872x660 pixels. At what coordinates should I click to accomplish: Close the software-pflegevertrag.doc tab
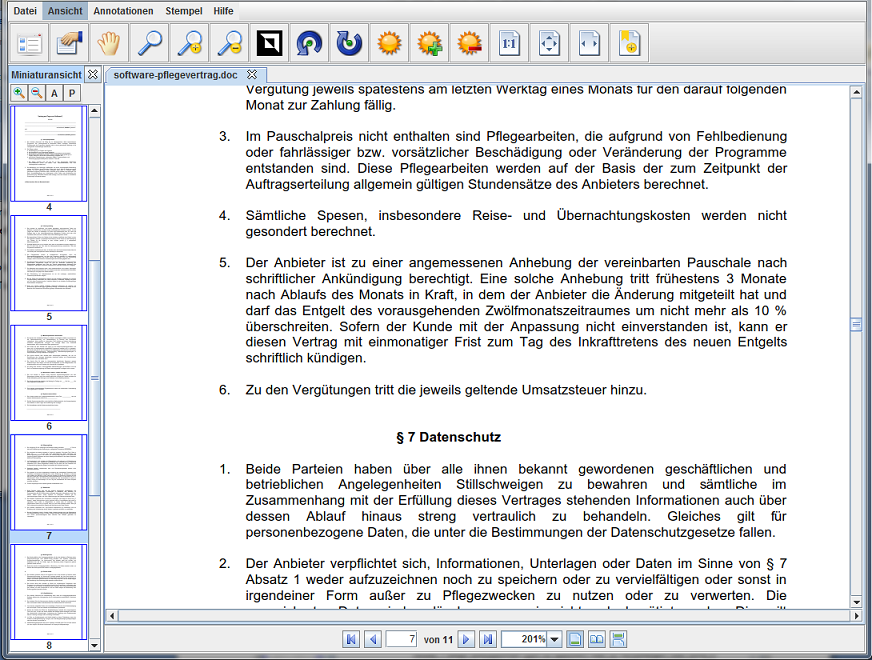click(x=252, y=75)
